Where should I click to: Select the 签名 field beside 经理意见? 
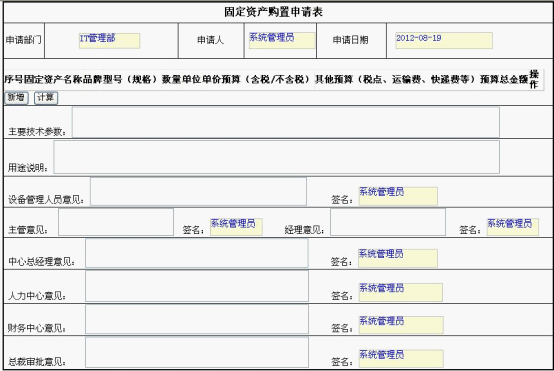[513, 226]
